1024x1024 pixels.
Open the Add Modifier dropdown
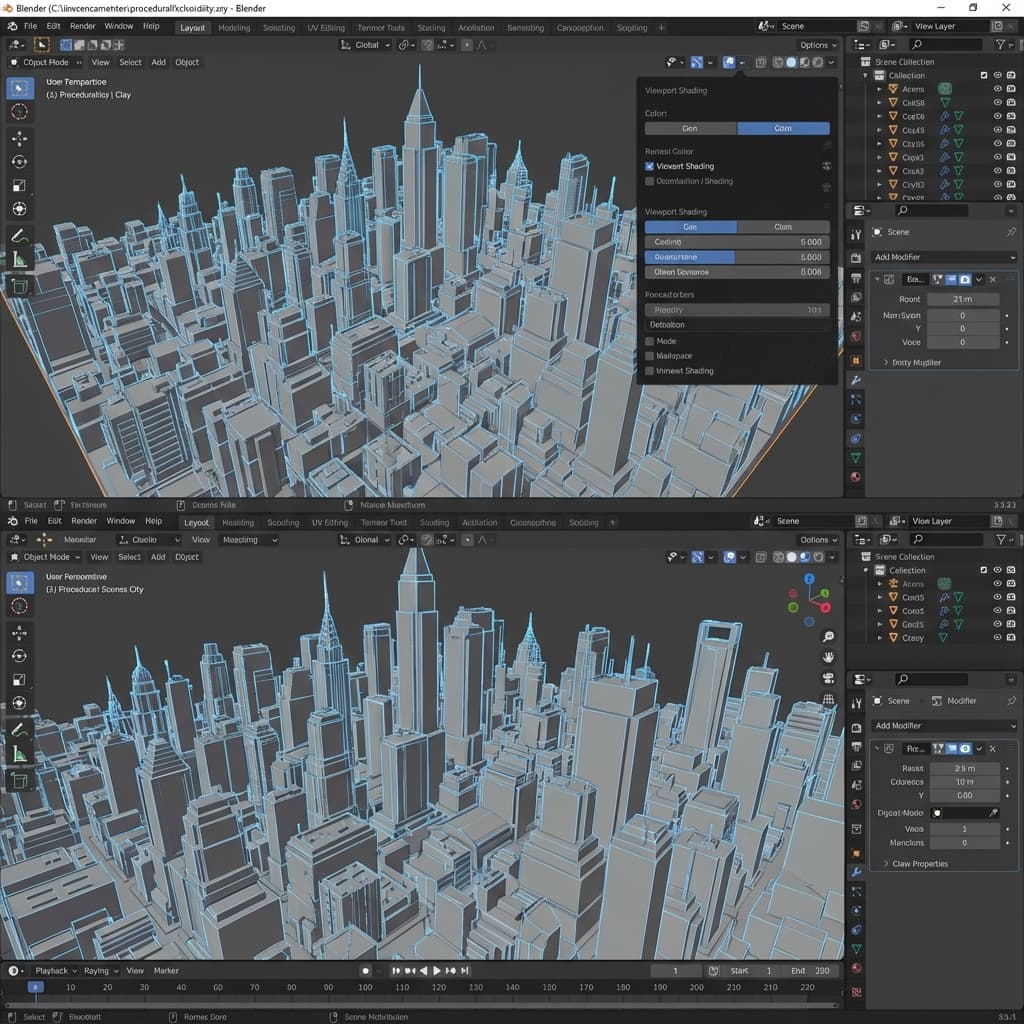click(x=941, y=257)
